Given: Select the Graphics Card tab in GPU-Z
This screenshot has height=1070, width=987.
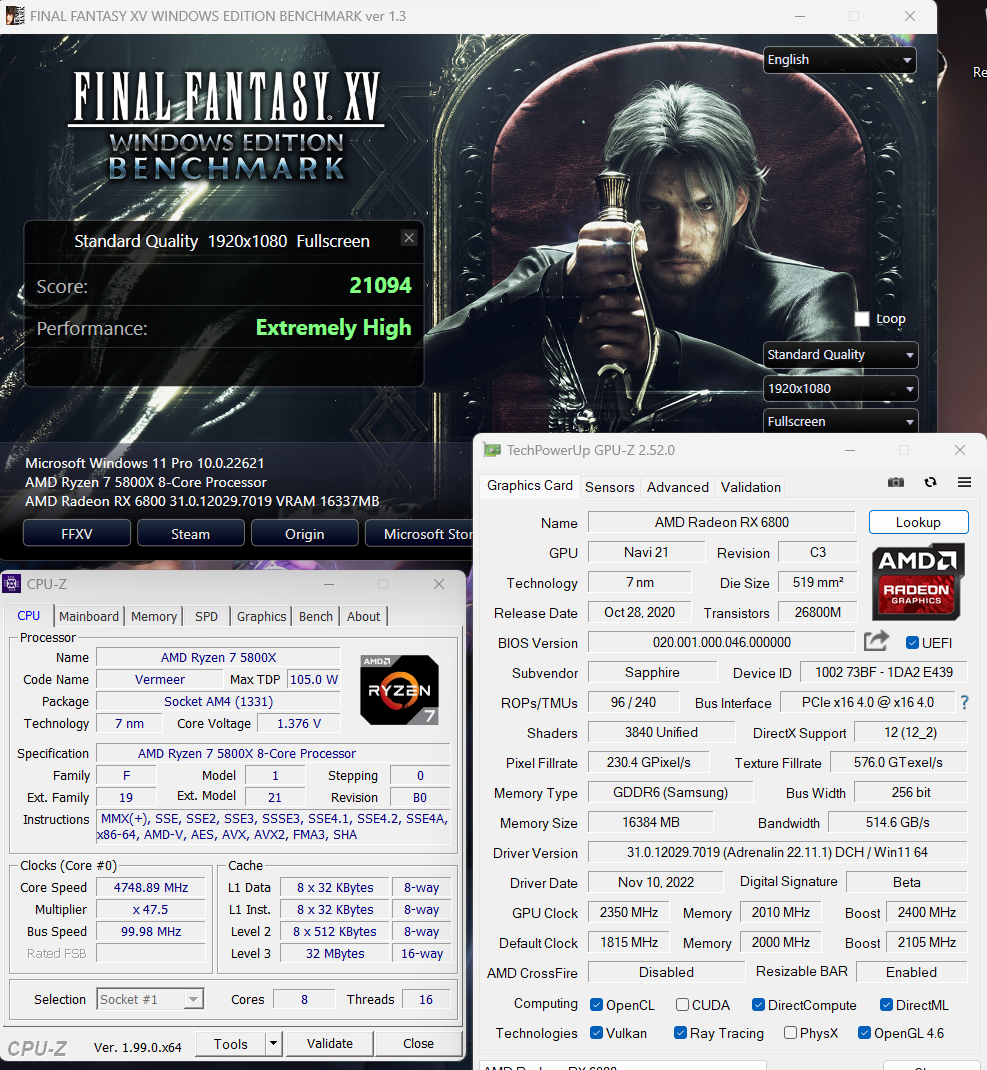Looking at the screenshot, I should coord(530,485).
